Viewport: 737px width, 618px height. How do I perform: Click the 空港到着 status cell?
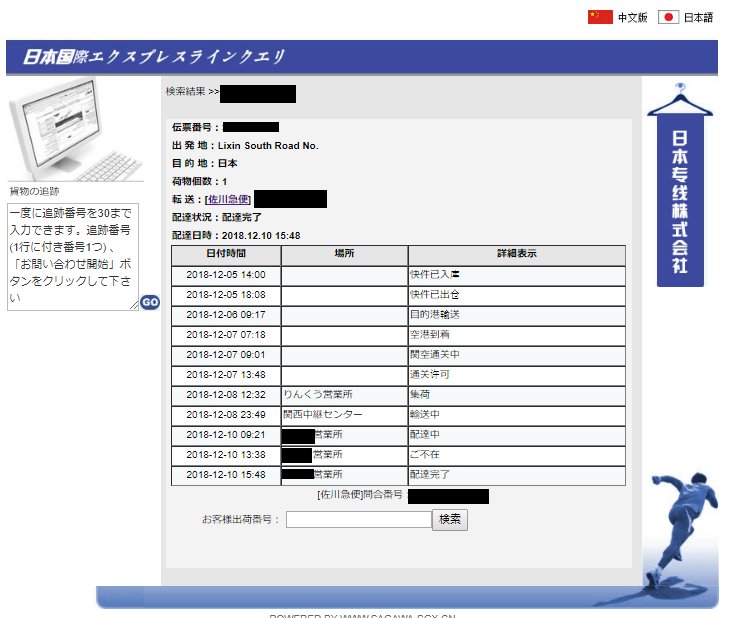point(517,335)
